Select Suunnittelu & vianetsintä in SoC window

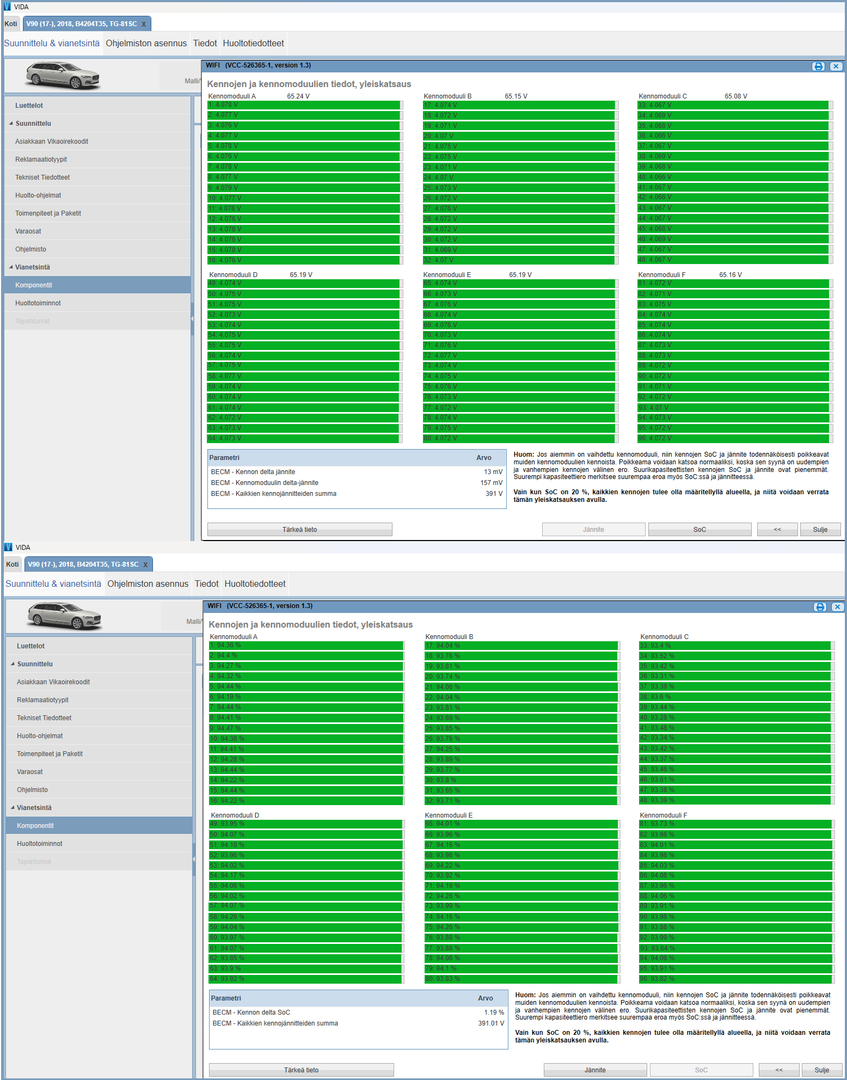pyautogui.click(x=54, y=583)
